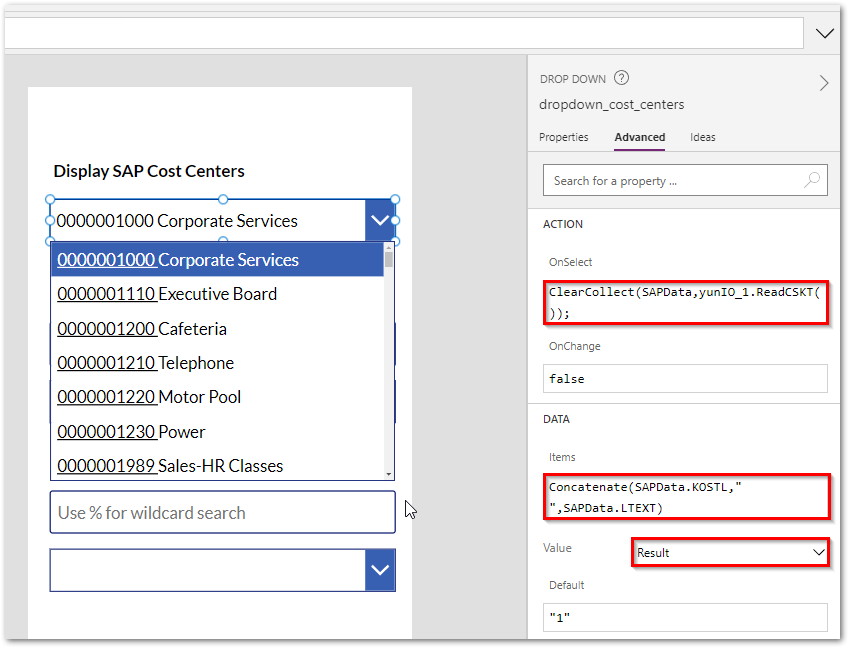Switch to the Properties tab

click(563, 137)
